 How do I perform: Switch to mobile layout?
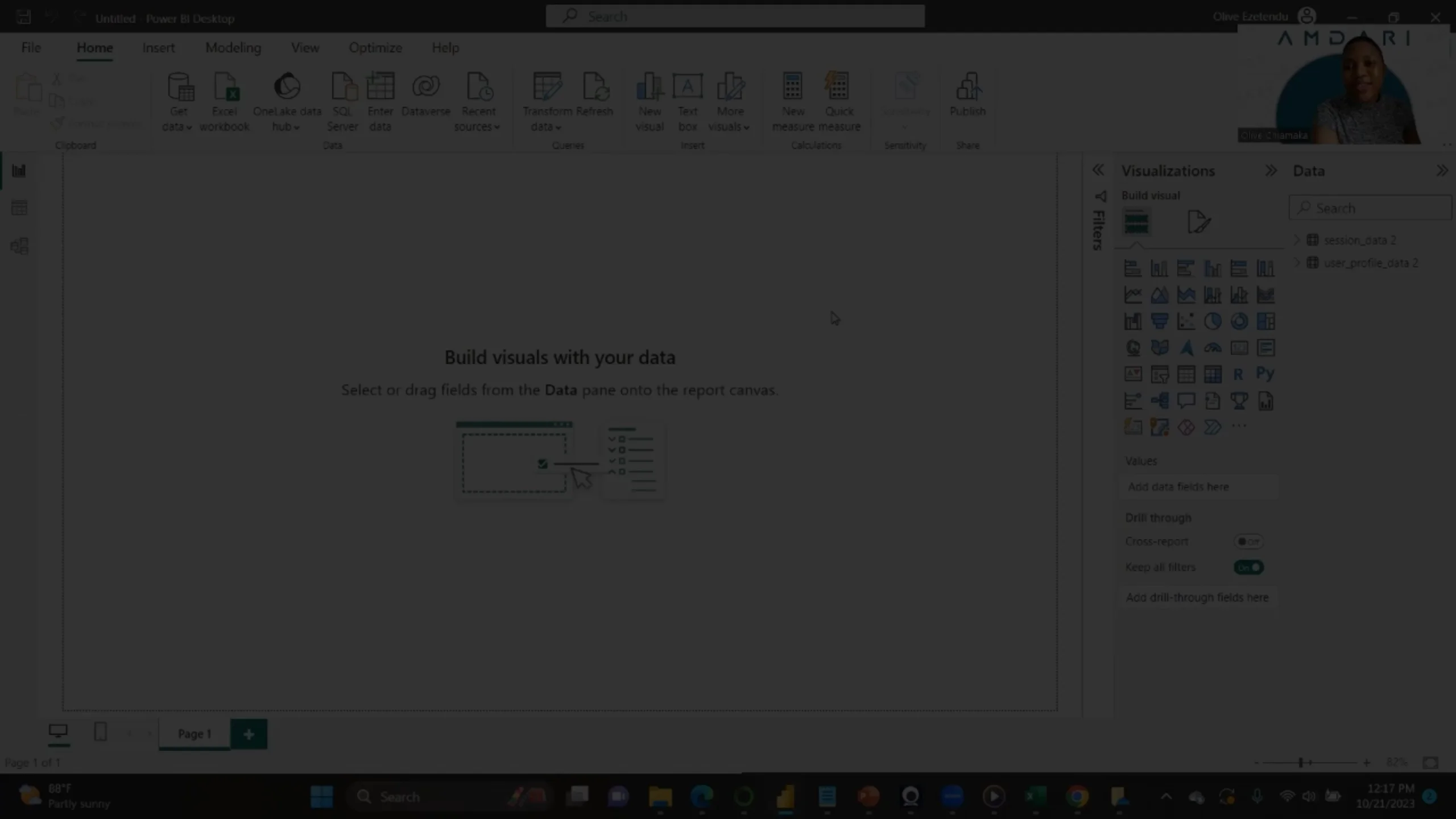coord(100,731)
